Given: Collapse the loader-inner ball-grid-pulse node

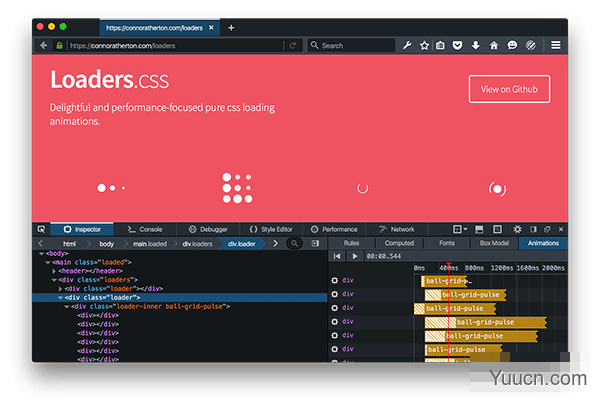Looking at the screenshot, I should (67, 306).
